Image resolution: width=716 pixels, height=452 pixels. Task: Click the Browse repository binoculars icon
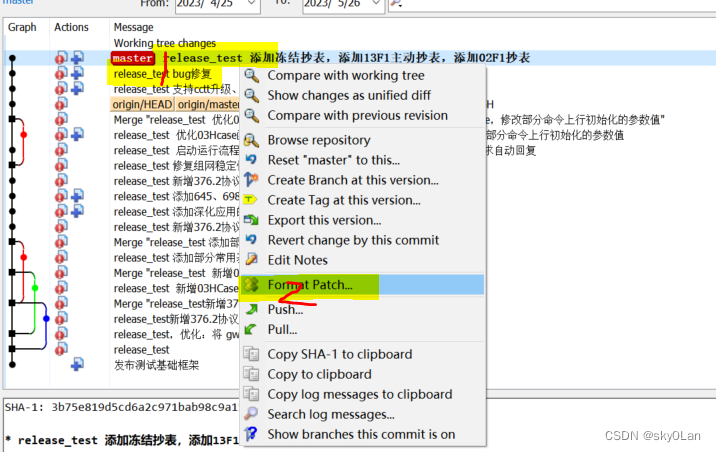tap(252, 140)
